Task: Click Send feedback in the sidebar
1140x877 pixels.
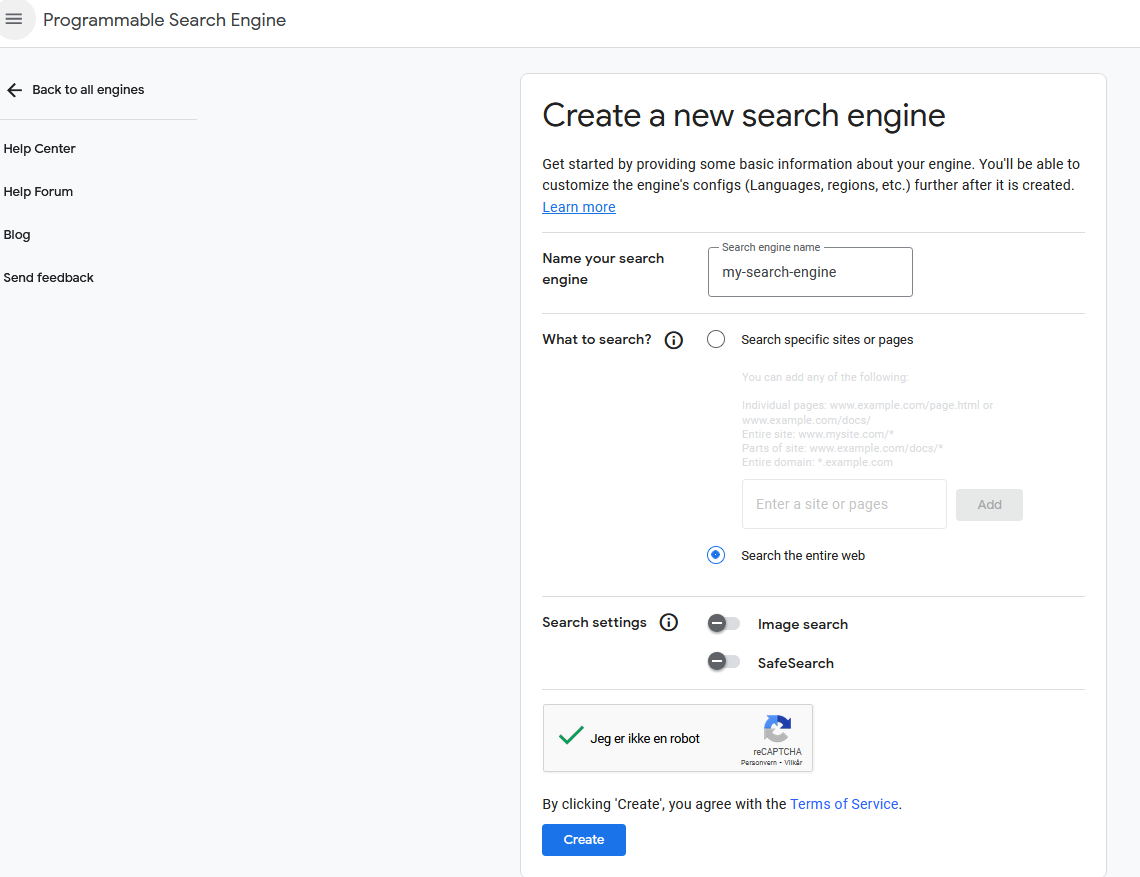Action: pyautogui.click(x=49, y=278)
